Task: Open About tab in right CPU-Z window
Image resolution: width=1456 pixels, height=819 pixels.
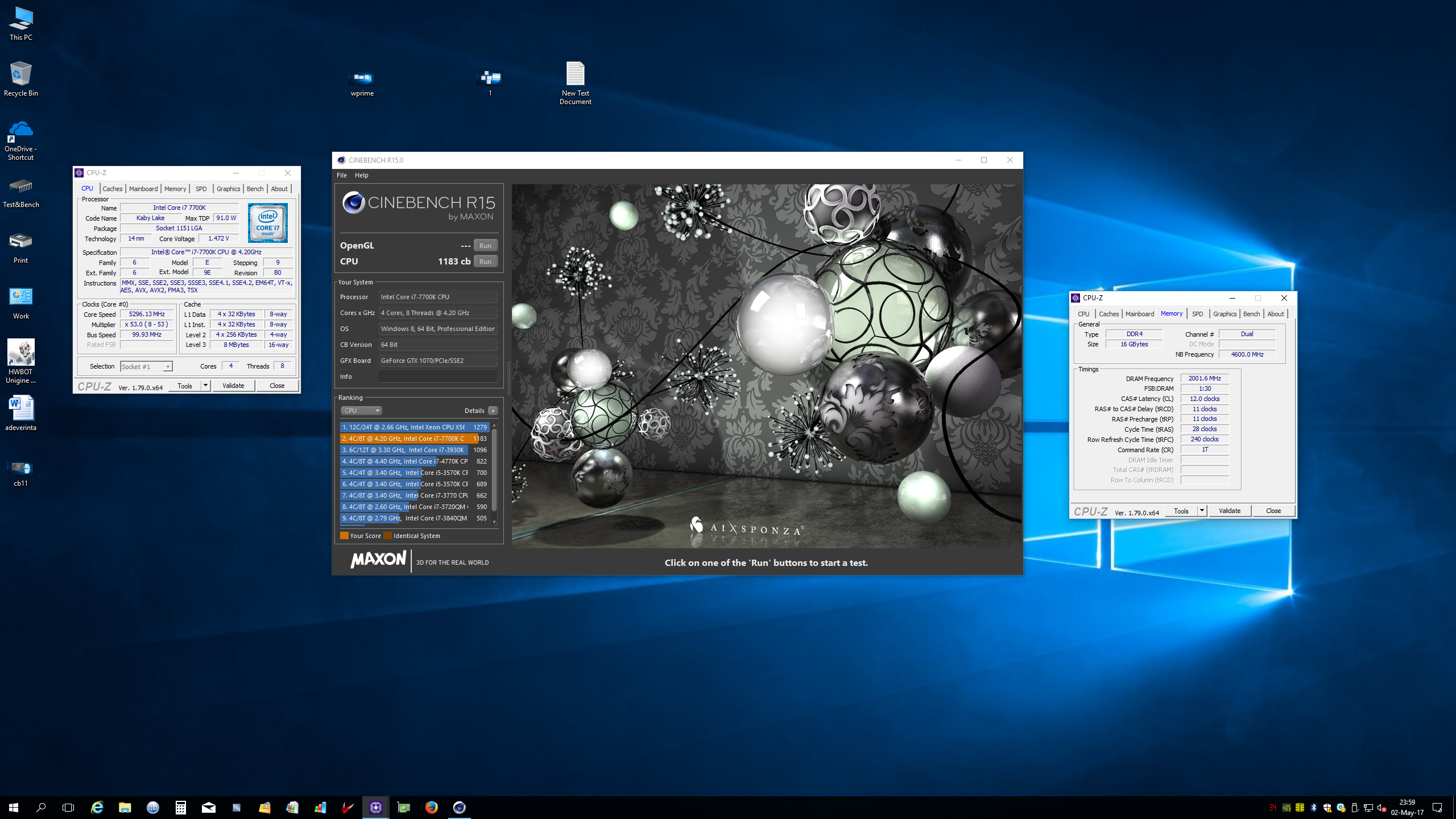Action: click(1275, 314)
